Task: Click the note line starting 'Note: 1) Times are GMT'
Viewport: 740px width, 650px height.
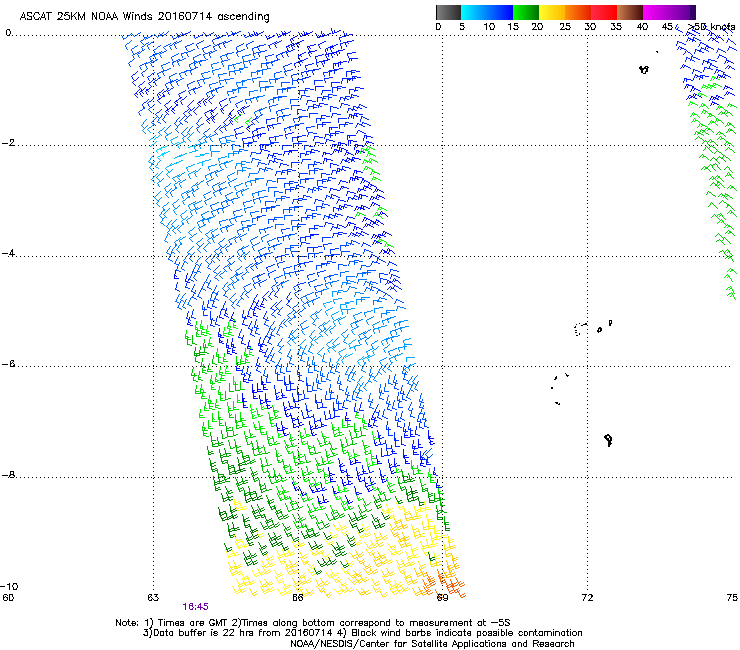Action: pyautogui.click(x=313, y=623)
